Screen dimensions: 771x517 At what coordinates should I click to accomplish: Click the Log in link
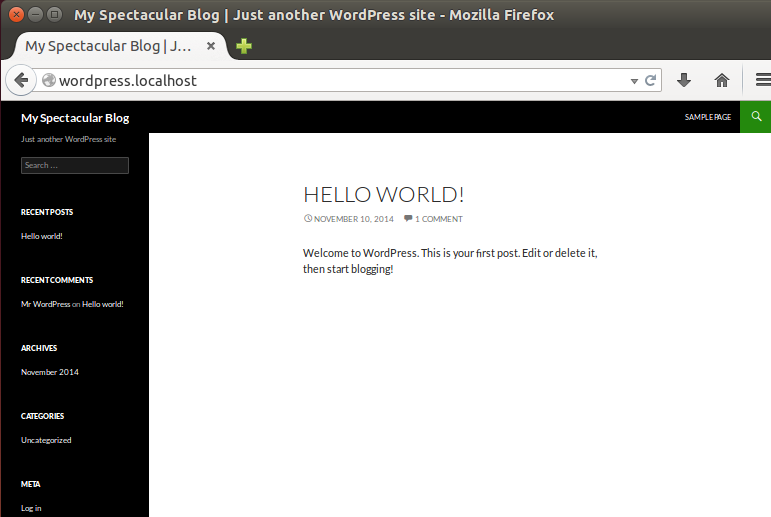pyautogui.click(x=31, y=508)
